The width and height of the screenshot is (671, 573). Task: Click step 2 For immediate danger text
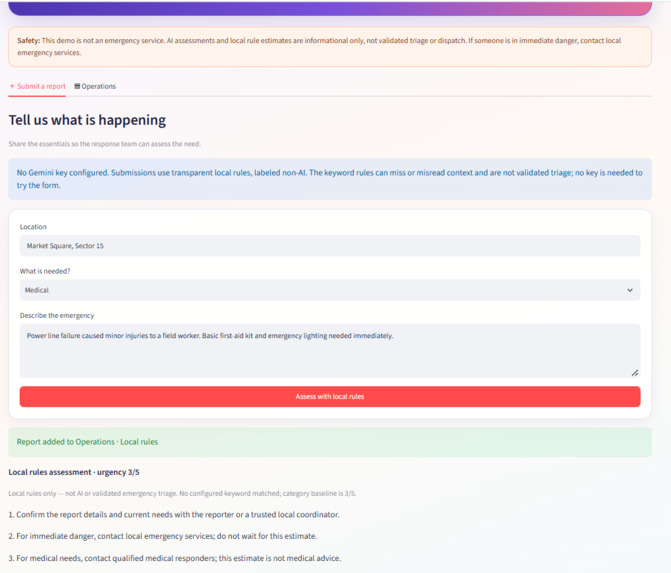click(x=163, y=536)
